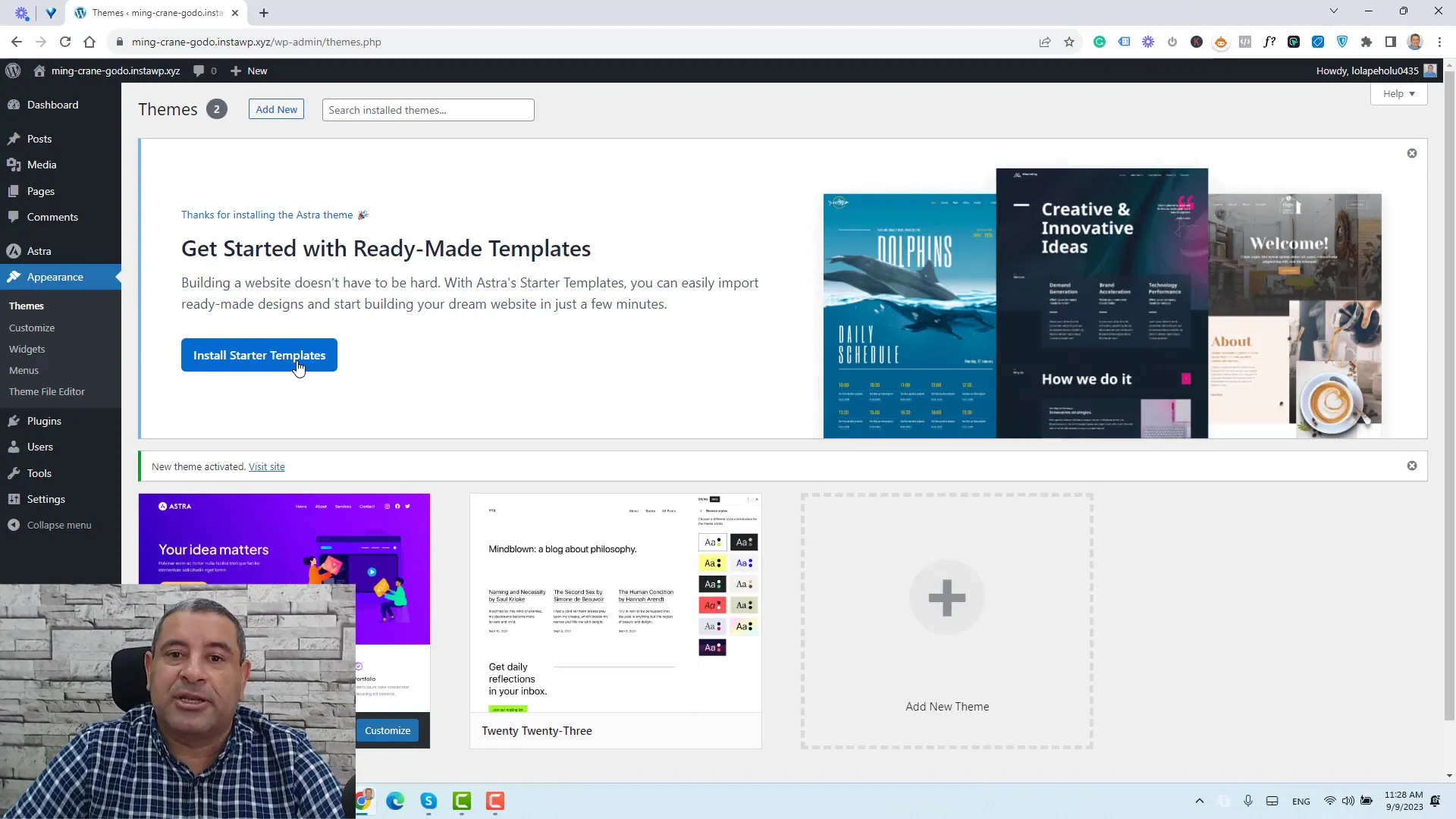
Task: Open the Chrome profile avatar
Action: coord(1415,42)
